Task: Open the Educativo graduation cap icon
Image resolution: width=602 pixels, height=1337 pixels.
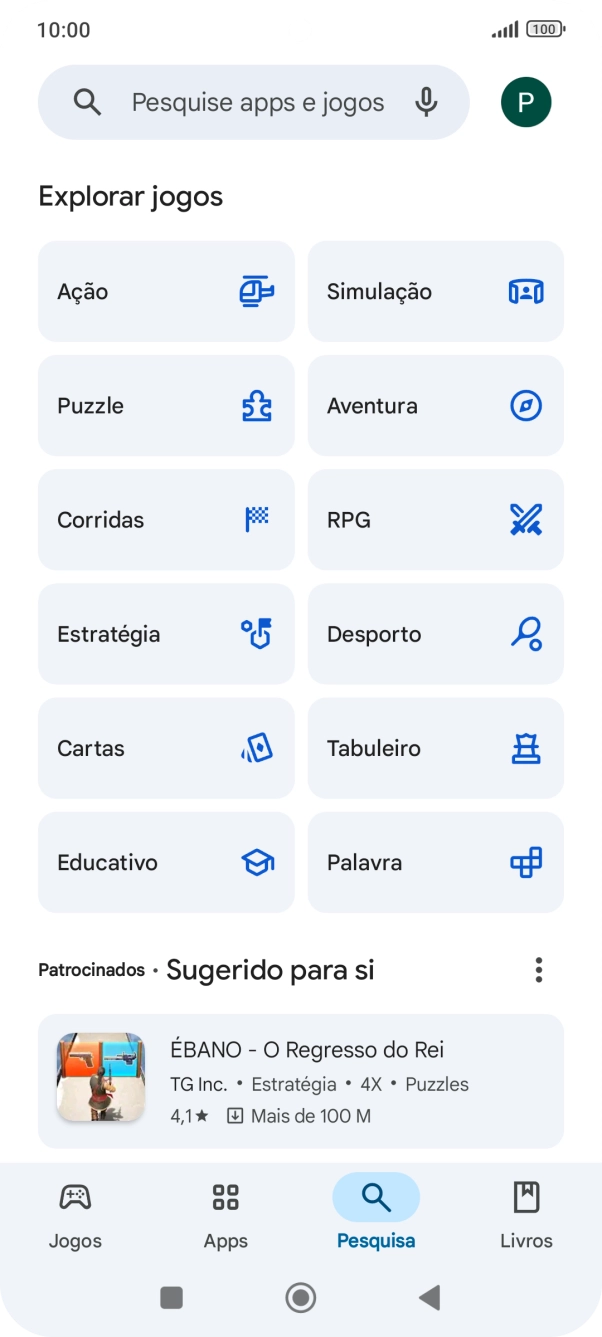Action: click(257, 862)
